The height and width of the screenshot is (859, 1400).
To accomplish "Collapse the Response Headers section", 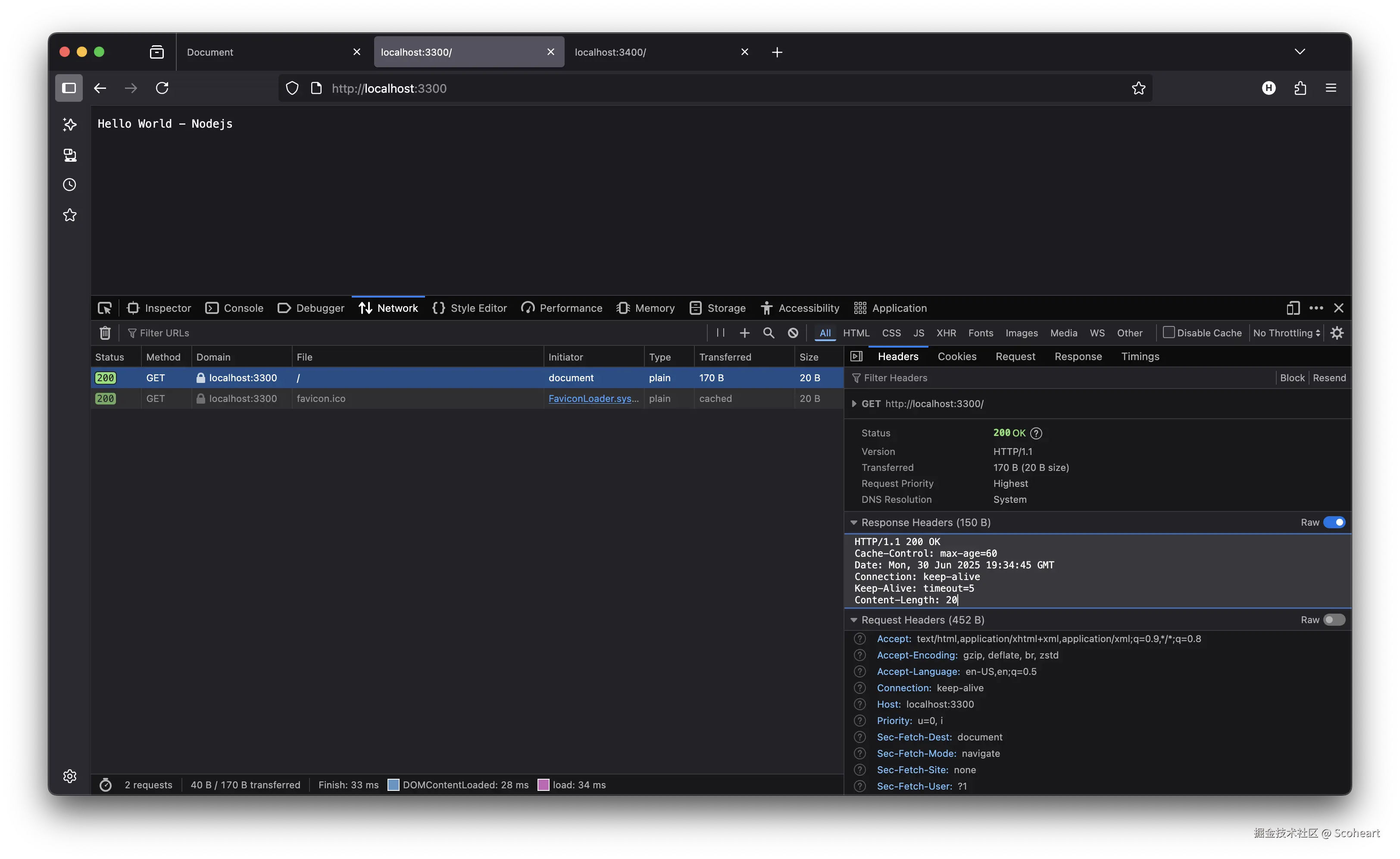I will pyautogui.click(x=853, y=523).
